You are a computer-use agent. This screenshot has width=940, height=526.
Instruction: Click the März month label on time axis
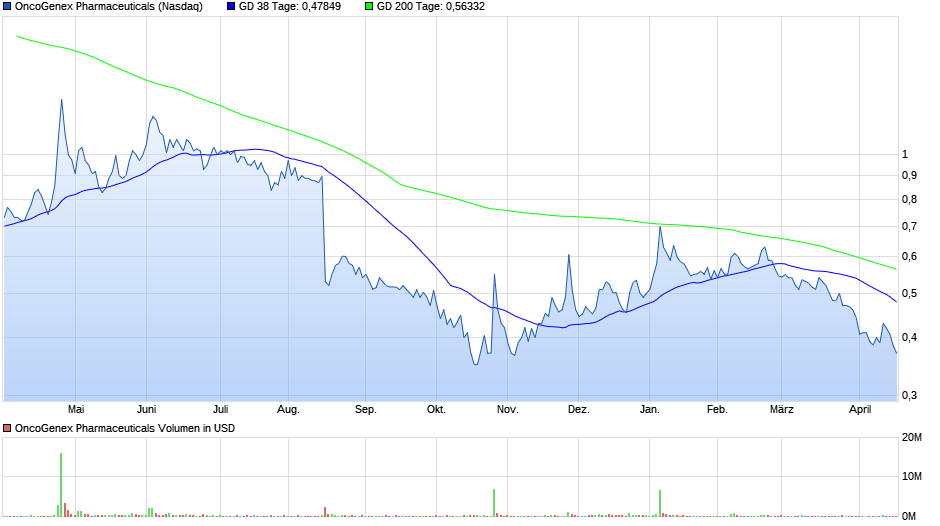click(x=783, y=409)
